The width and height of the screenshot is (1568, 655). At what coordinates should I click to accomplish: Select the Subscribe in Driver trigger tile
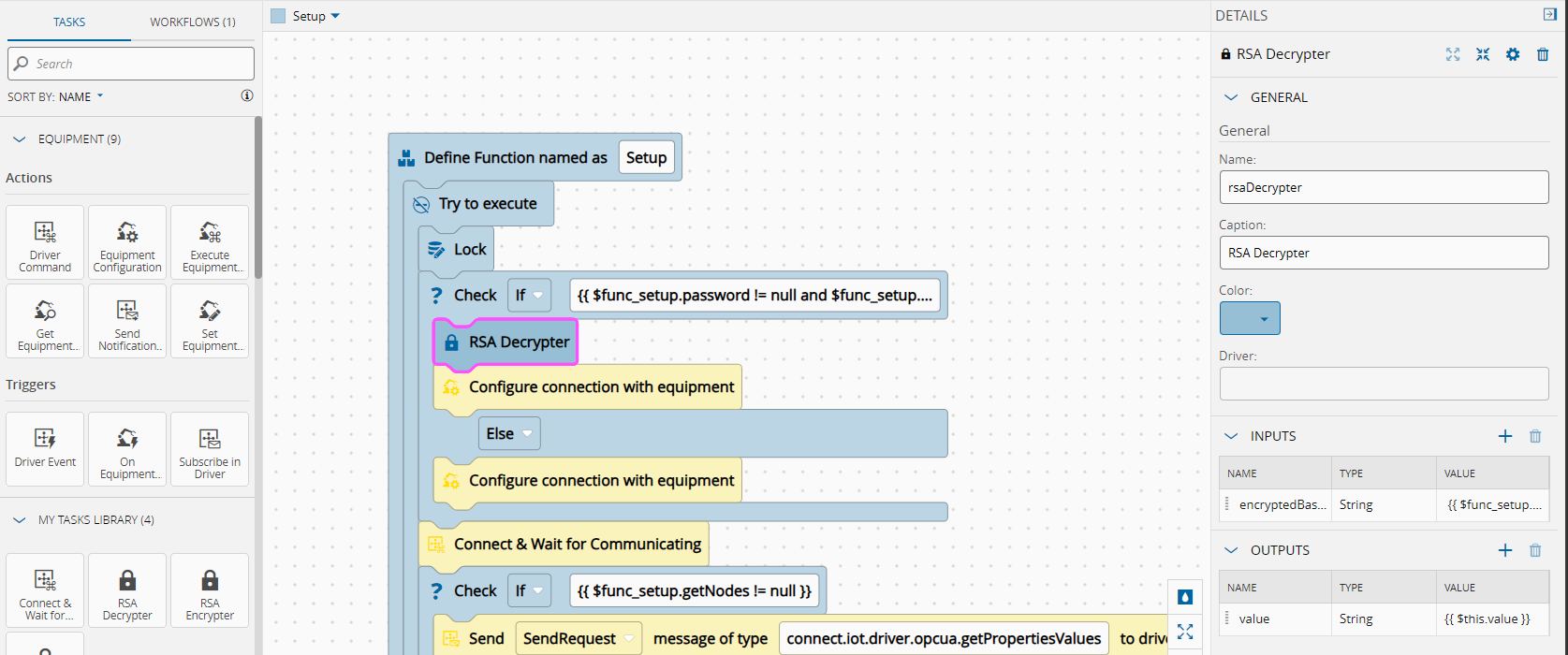point(210,449)
